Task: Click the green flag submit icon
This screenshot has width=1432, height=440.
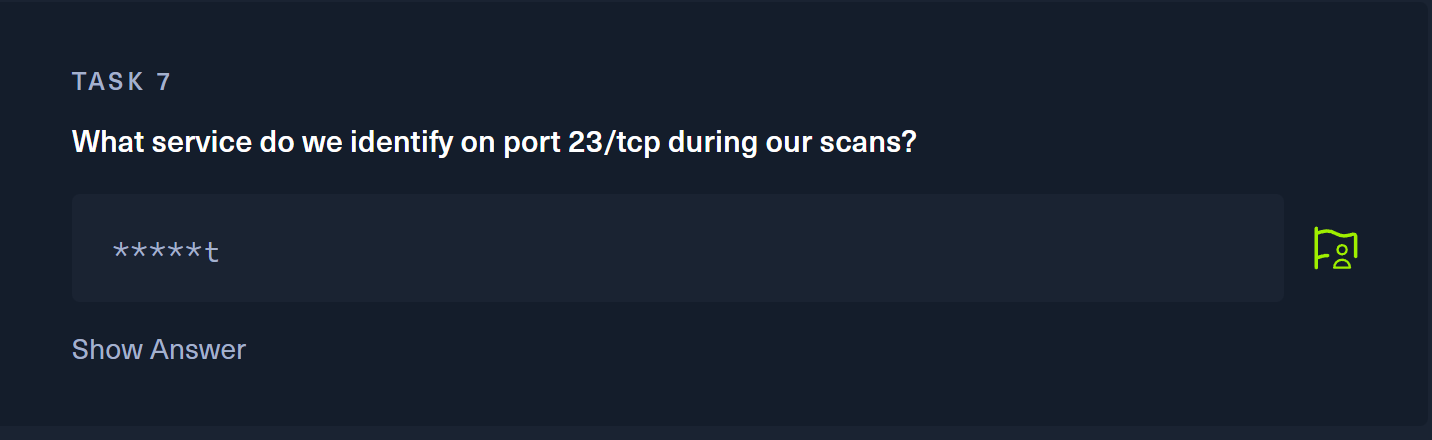Action: pos(1335,249)
